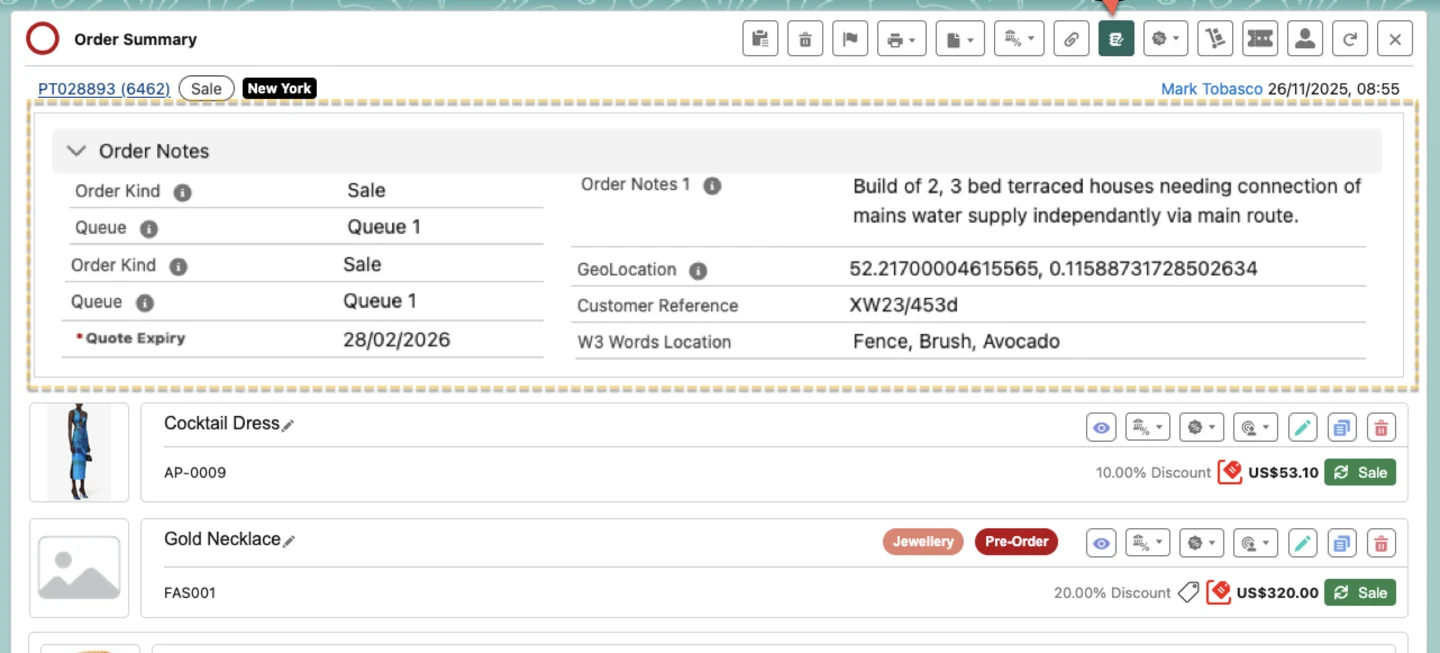Click the outlined tag icon on Gold Necklace
This screenshot has height=653, width=1440.
coord(1188,592)
